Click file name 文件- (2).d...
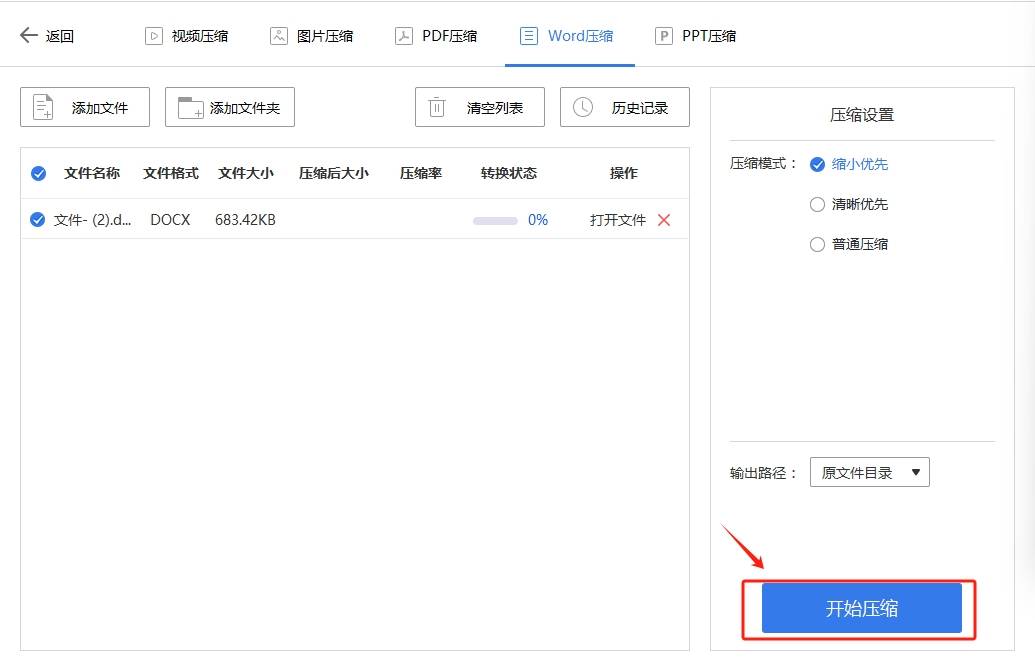1035x671 pixels. [92, 220]
